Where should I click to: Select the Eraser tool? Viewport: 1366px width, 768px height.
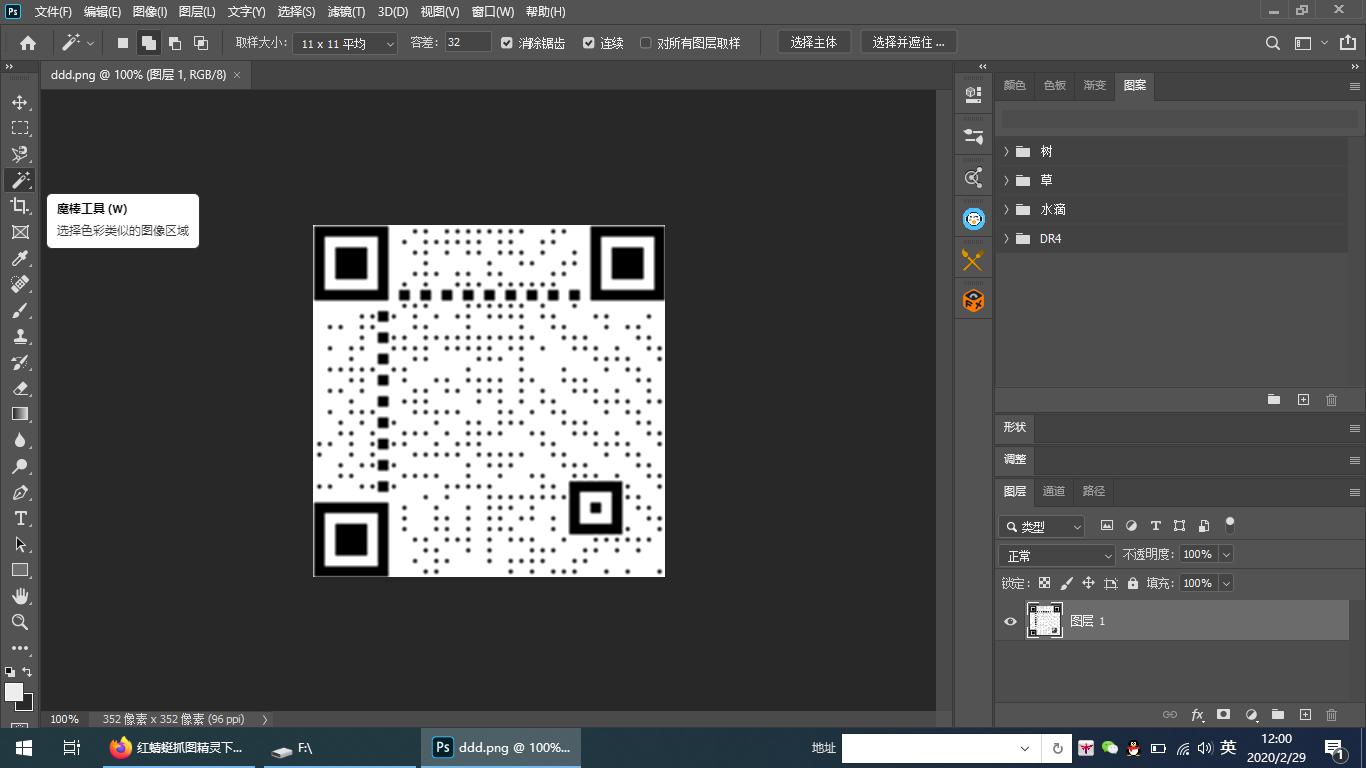(20, 388)
